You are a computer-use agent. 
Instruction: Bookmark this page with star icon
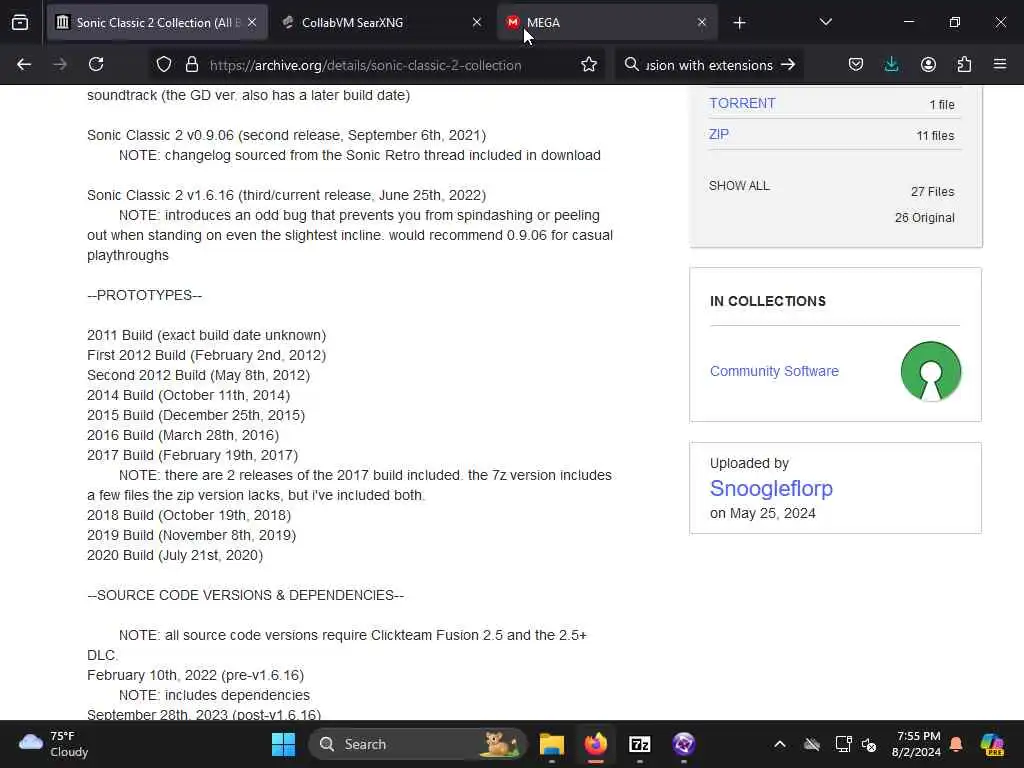point(589,65)
